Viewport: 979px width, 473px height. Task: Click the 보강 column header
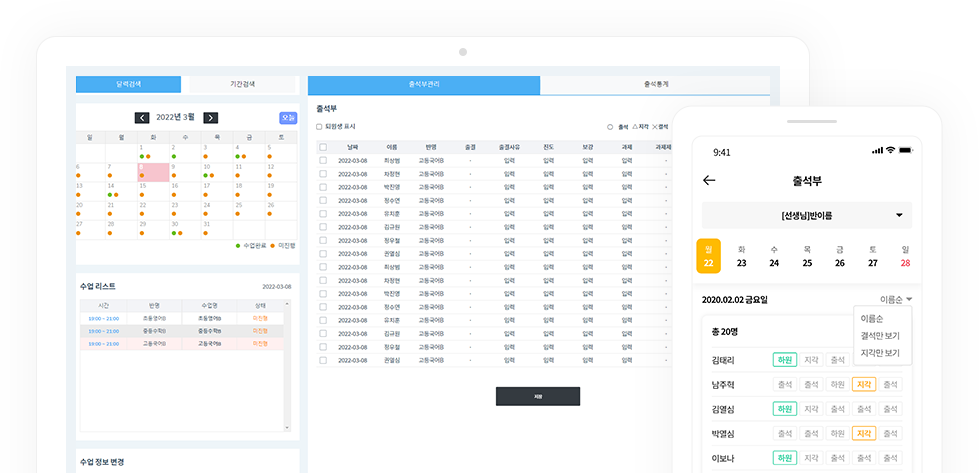[x=588, y=147]
